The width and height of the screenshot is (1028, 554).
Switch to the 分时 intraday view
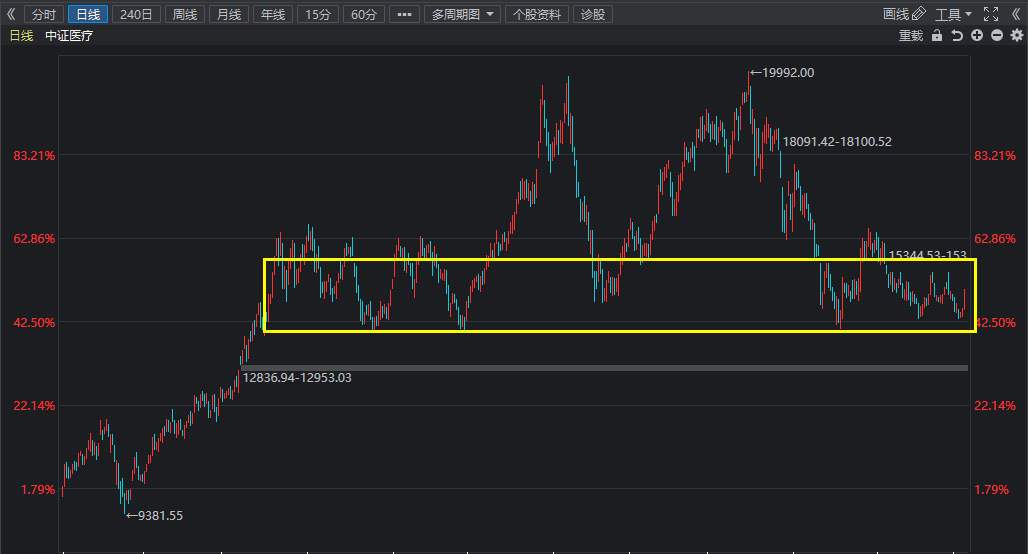pos(44,14)
